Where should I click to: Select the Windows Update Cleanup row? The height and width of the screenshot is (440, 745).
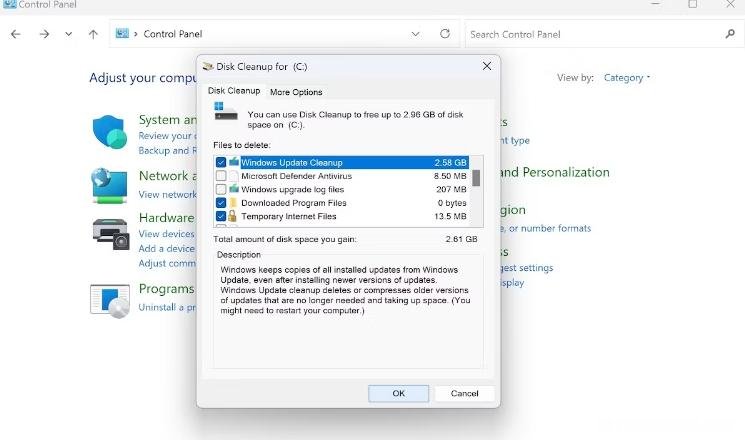click(342, 162)
